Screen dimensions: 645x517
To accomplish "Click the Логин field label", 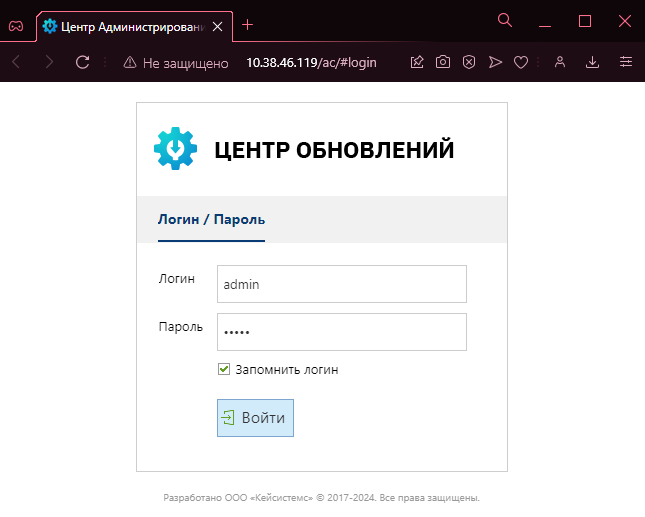I will point(176,279).
